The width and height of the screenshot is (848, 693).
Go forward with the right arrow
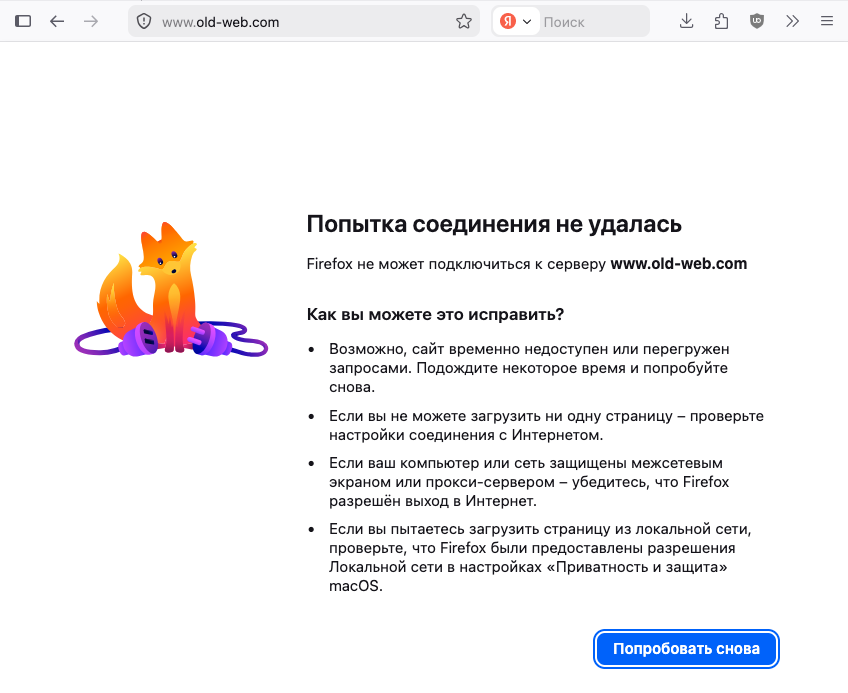91,22
